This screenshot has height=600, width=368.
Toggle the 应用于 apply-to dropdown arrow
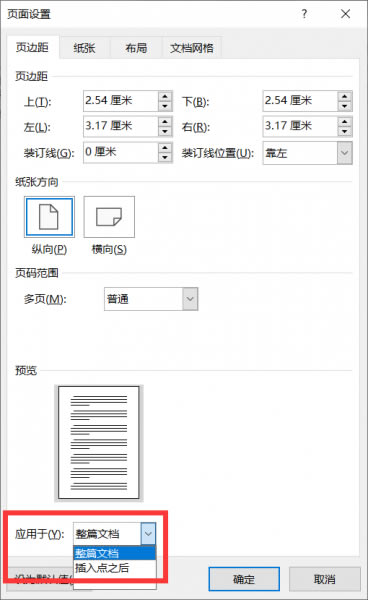(x=148, y=533)
